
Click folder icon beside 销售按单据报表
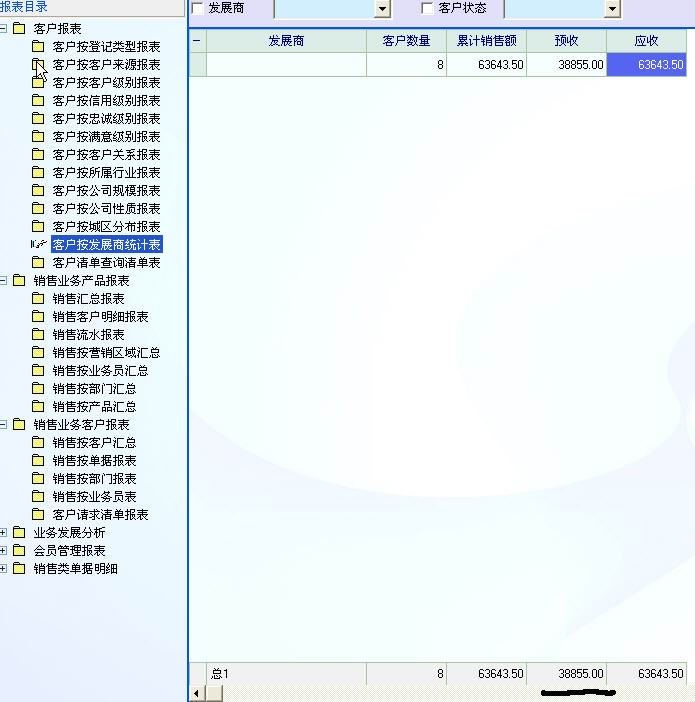38,461
